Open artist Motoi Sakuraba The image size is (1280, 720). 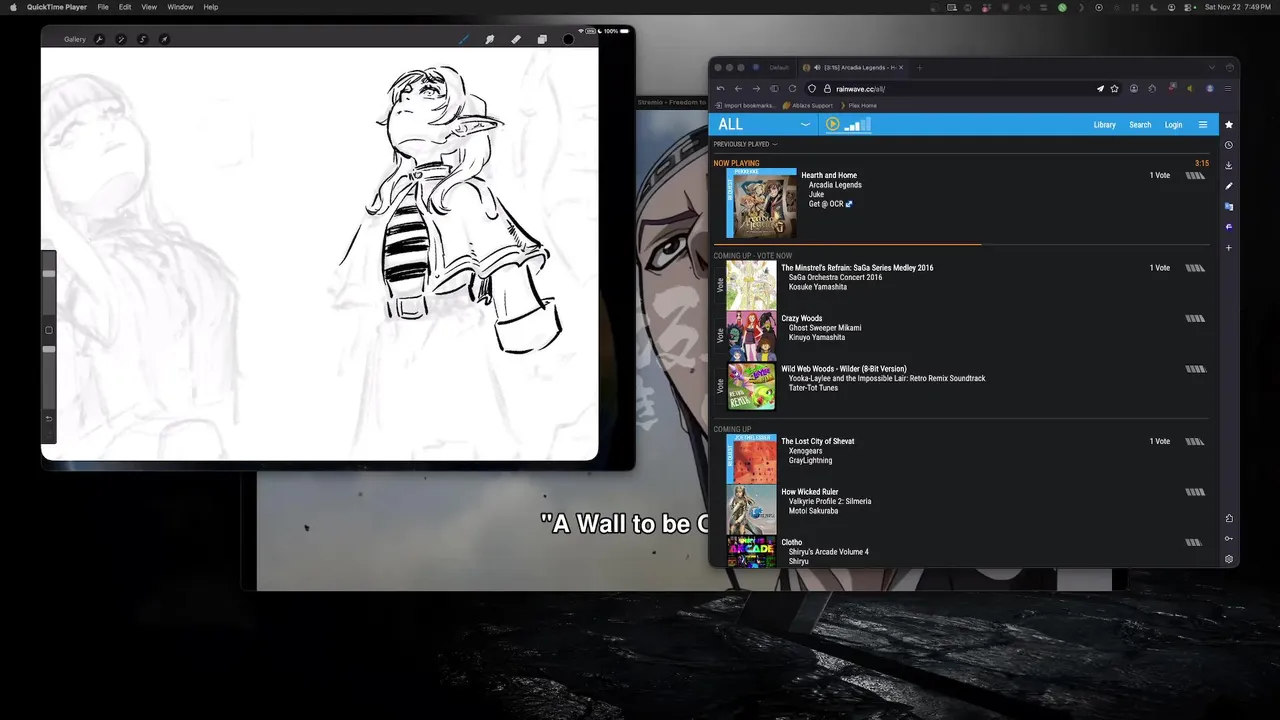tap(813, 511)
